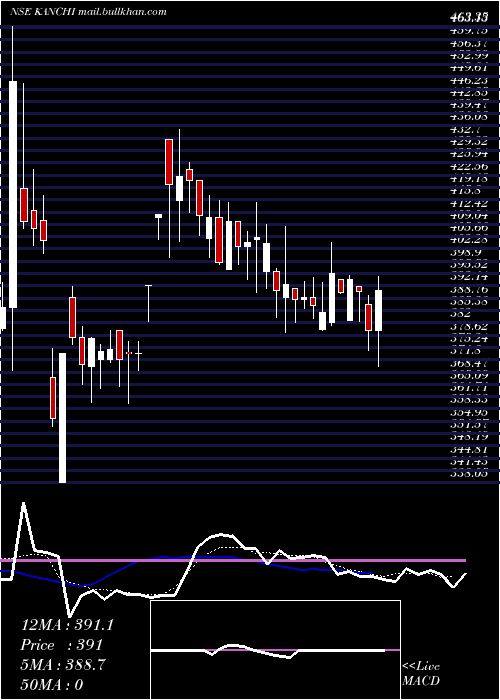Click the top price value 463.35
The width and height of the screenshot is (500, 700).
[x=469, y=18]
